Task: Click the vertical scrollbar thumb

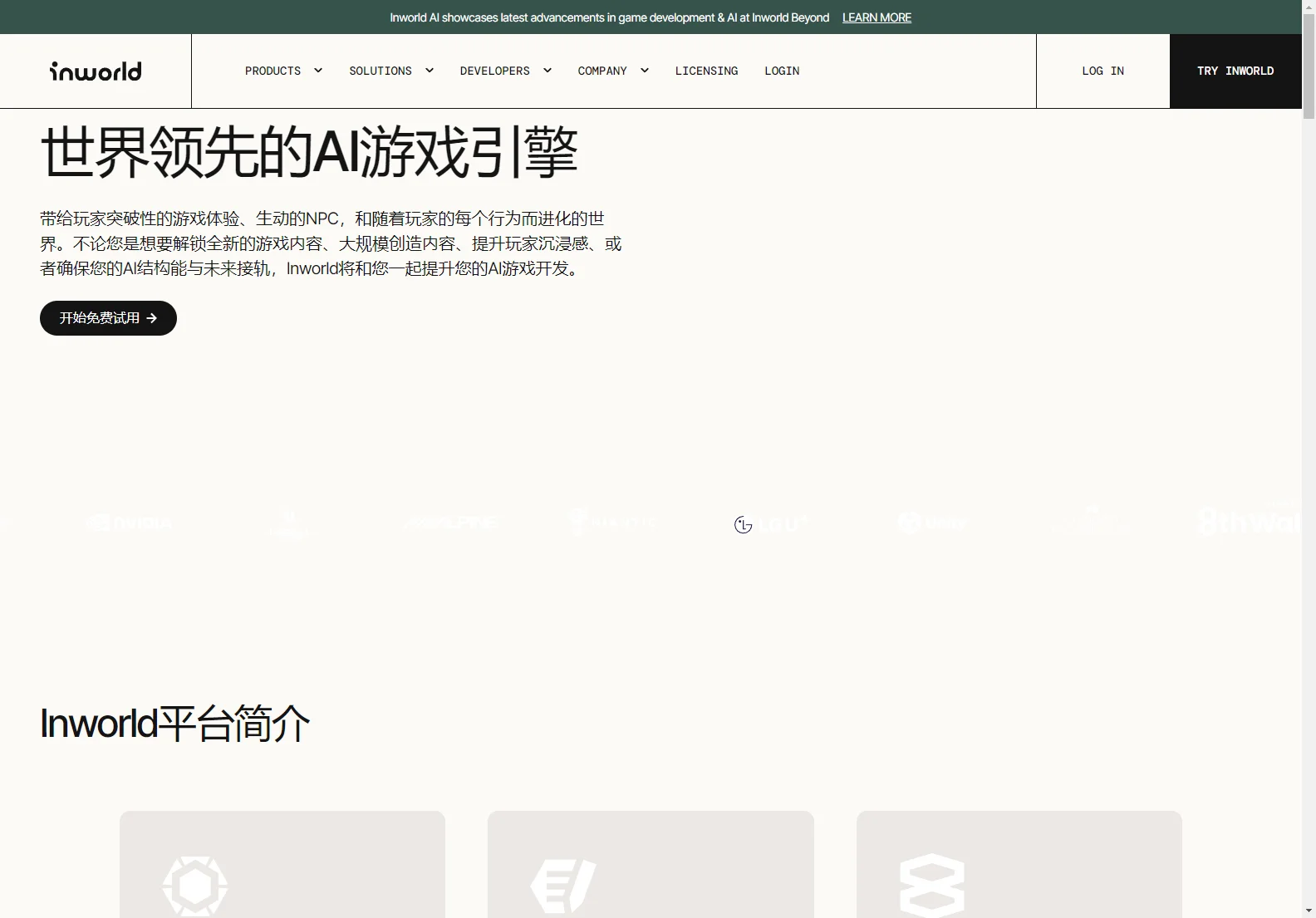Action: [1309, 66]
